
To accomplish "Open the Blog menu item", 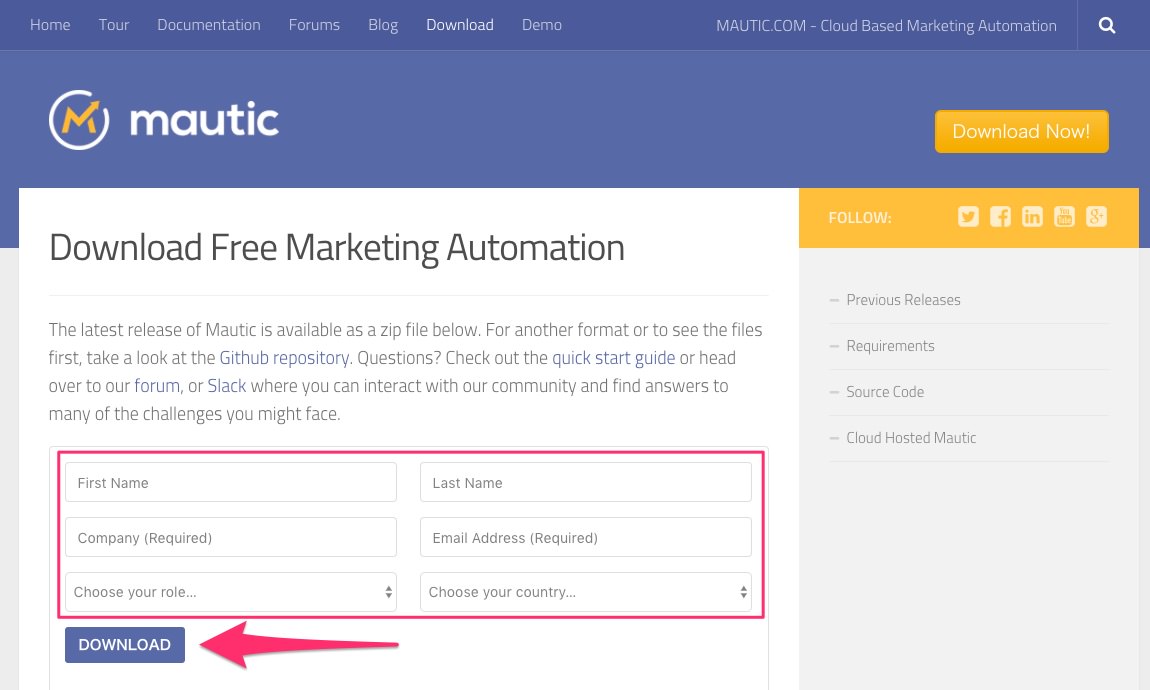I will tap(383, 25).
